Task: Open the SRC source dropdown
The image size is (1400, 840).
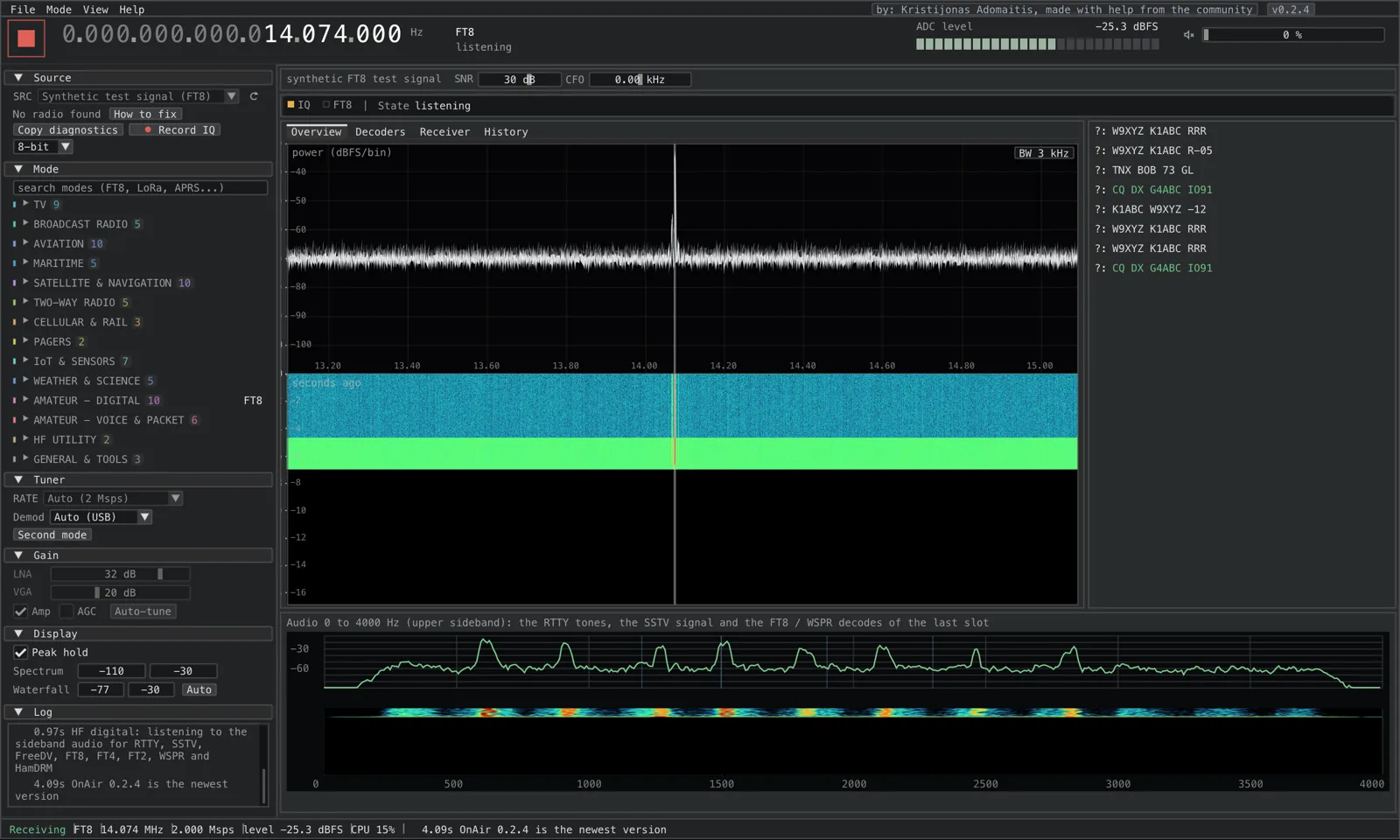Action: pyautogui.click(x=138, y=96)
